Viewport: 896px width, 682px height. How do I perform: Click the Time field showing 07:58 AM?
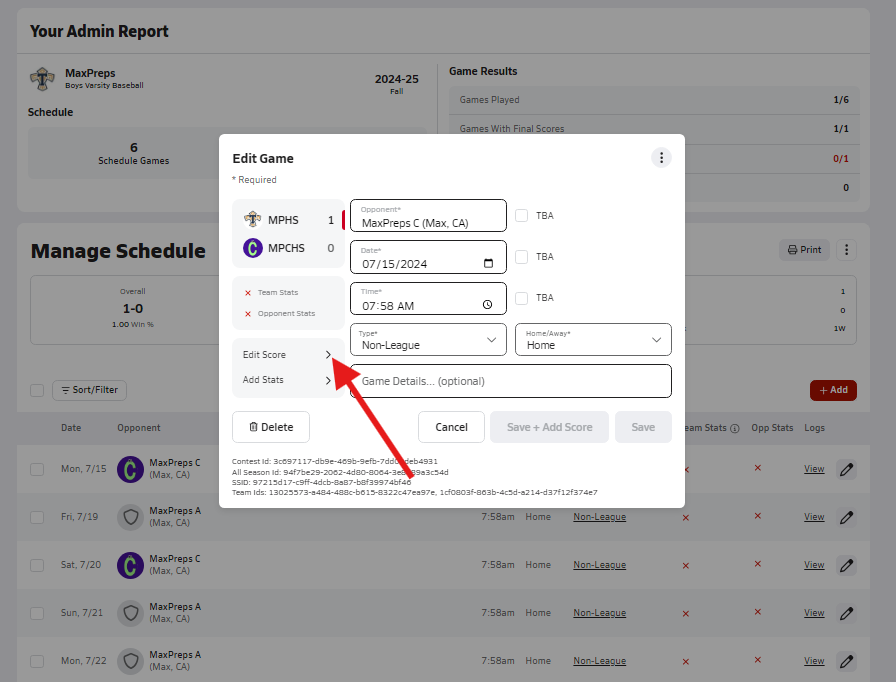click(x=428, y=299)
